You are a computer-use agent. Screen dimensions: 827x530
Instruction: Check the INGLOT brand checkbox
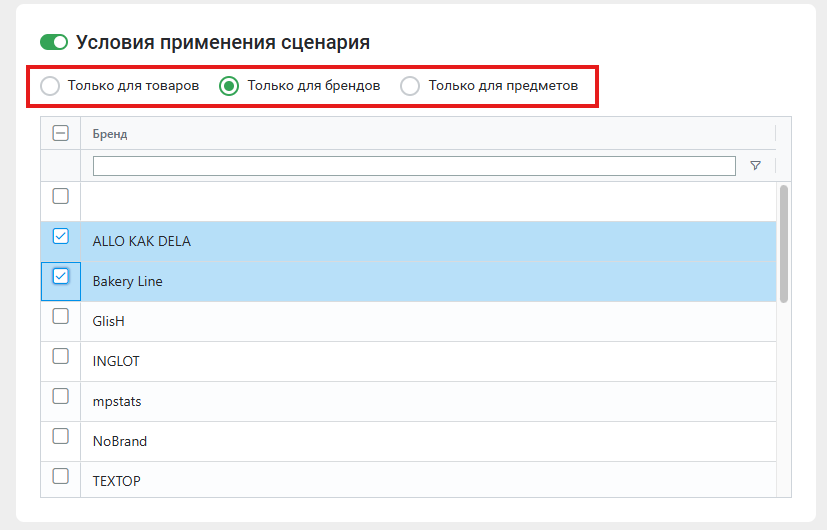click(x=60, y=356)
